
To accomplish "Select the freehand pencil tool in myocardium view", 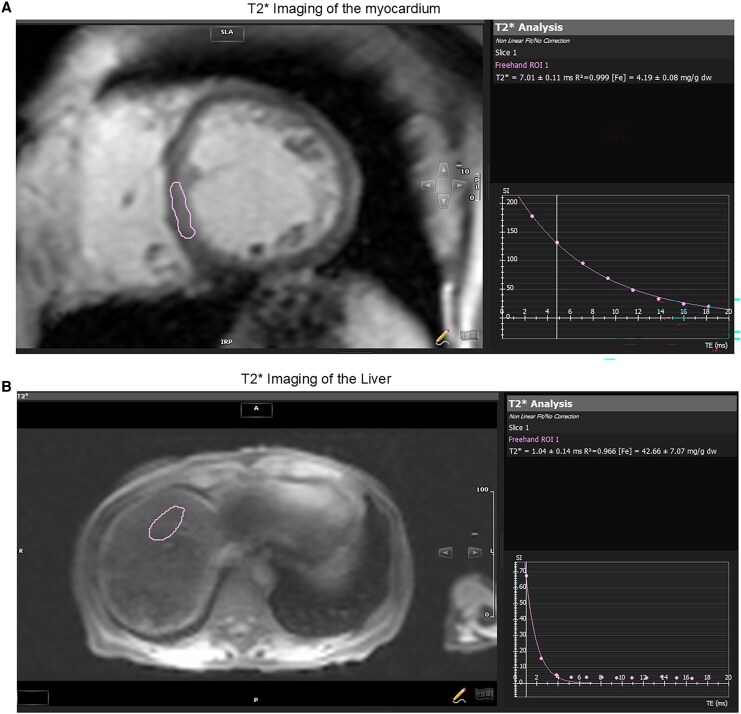I will point(443,337).
